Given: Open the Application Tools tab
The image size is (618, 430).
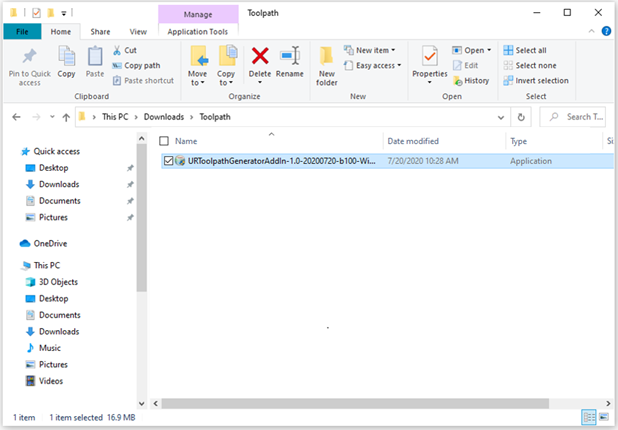Looking at the screenshot, I should (x=197, y=32).
